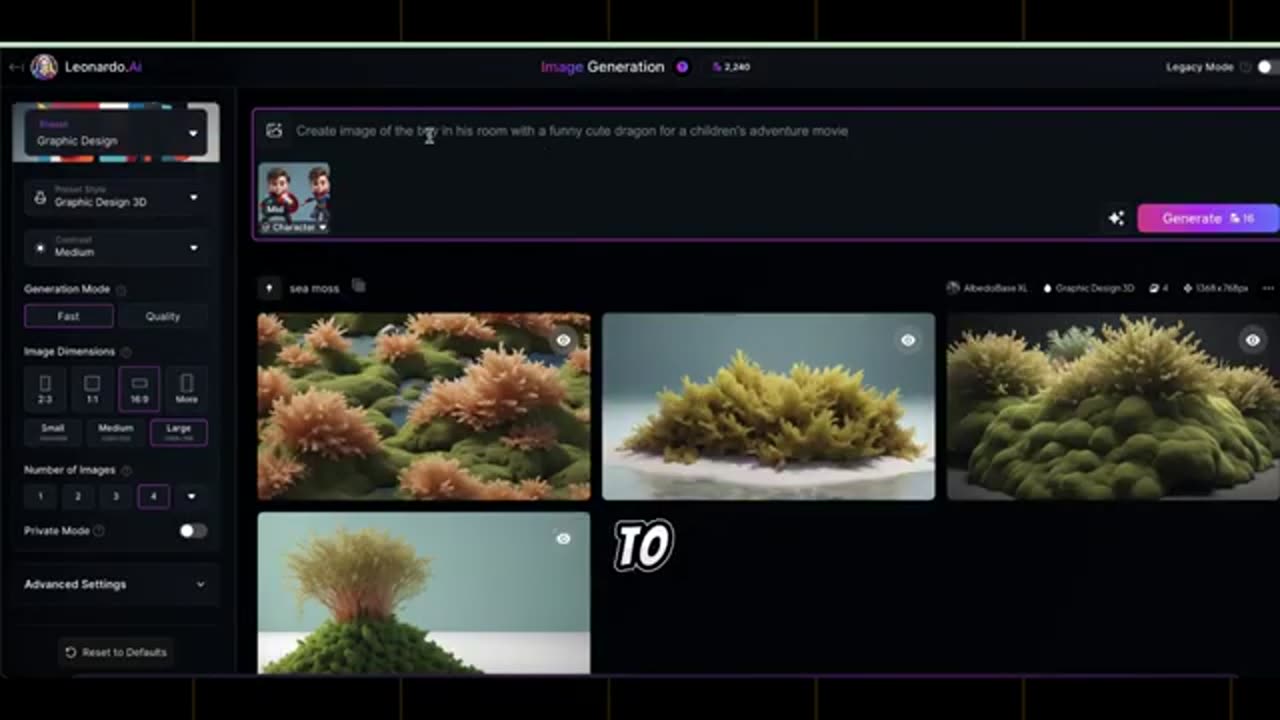Screen dimensions: 1280x720
Task: Toggle visibility of the yellow moss image
Action: [x=908, y=340]
